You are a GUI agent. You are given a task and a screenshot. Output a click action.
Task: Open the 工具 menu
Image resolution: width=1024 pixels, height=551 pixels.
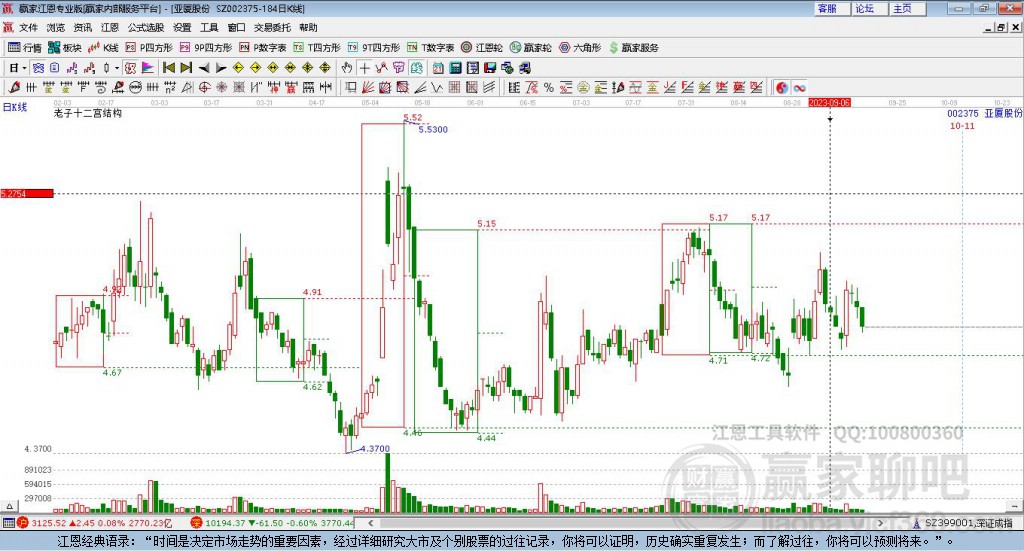pos(209,27)
